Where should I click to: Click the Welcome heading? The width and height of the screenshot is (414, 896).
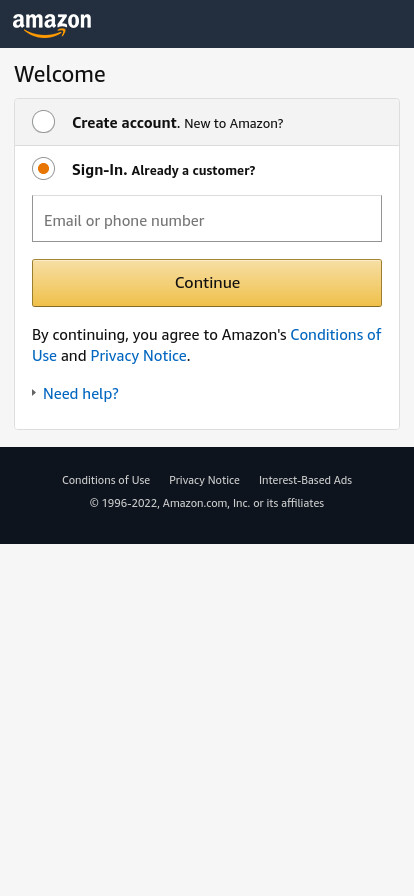click(60, 75)
